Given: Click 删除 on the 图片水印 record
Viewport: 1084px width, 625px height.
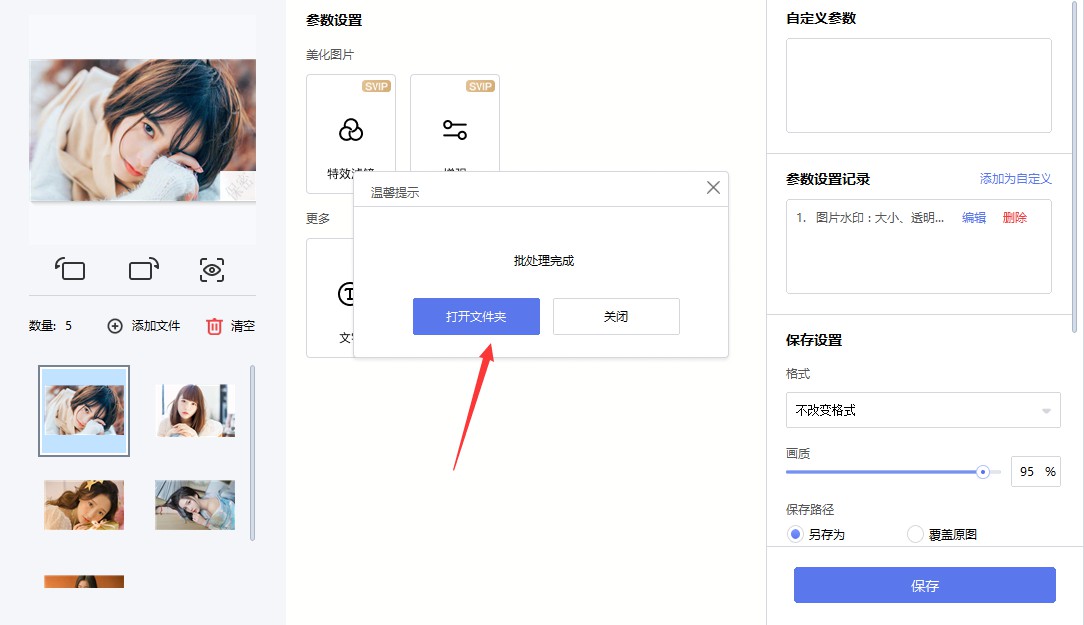Looking at the screenshot, I should pyautogui.click(x=1014, y=218).
